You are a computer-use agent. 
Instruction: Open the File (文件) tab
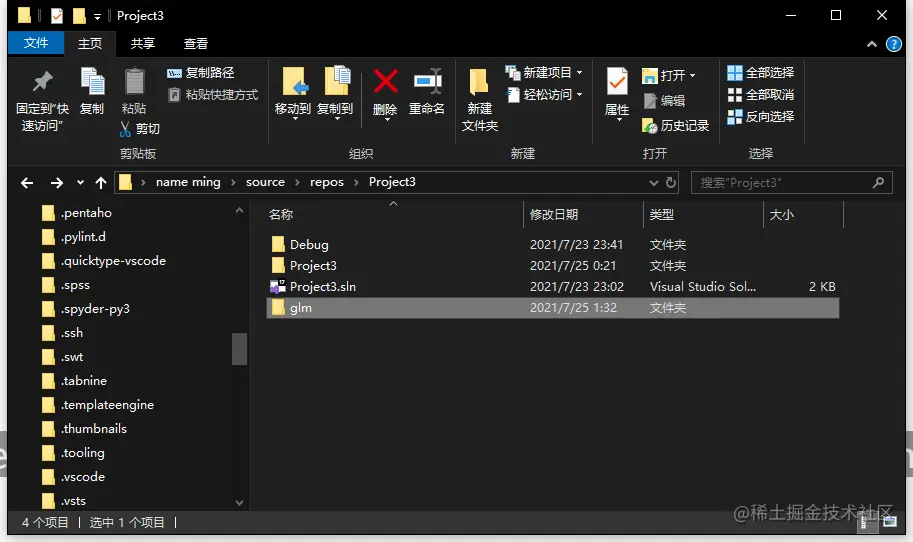[36, 43]
